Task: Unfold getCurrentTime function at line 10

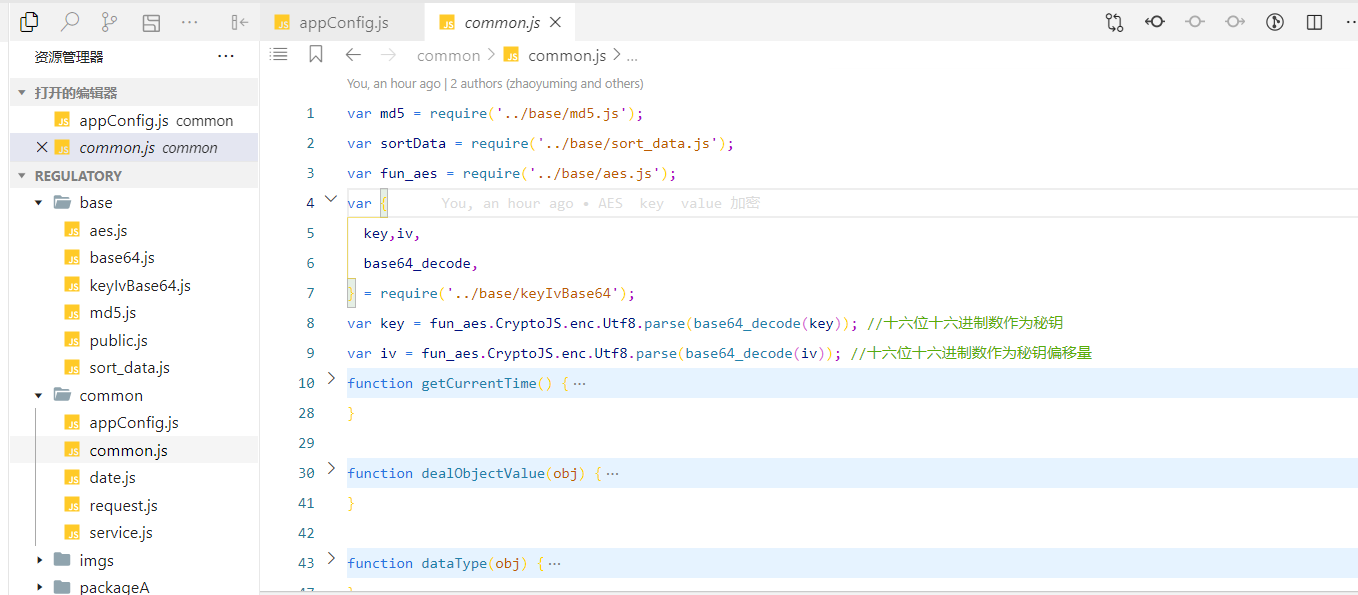Action: click(x=332, y=379)
